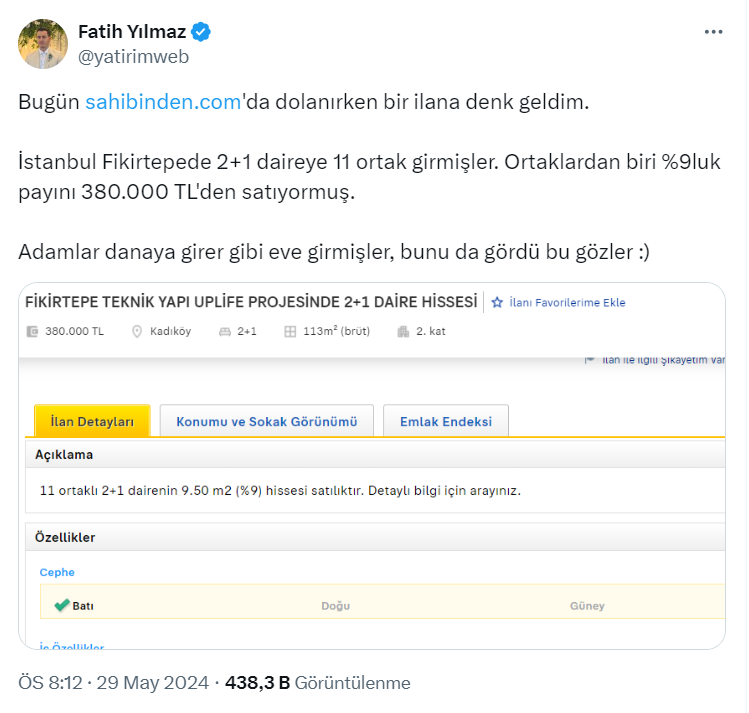The height and width of the screenshot is (713, 749).
Task: Open Fatih Yılmaz's profile picture
Action: [x=43, y=44]
